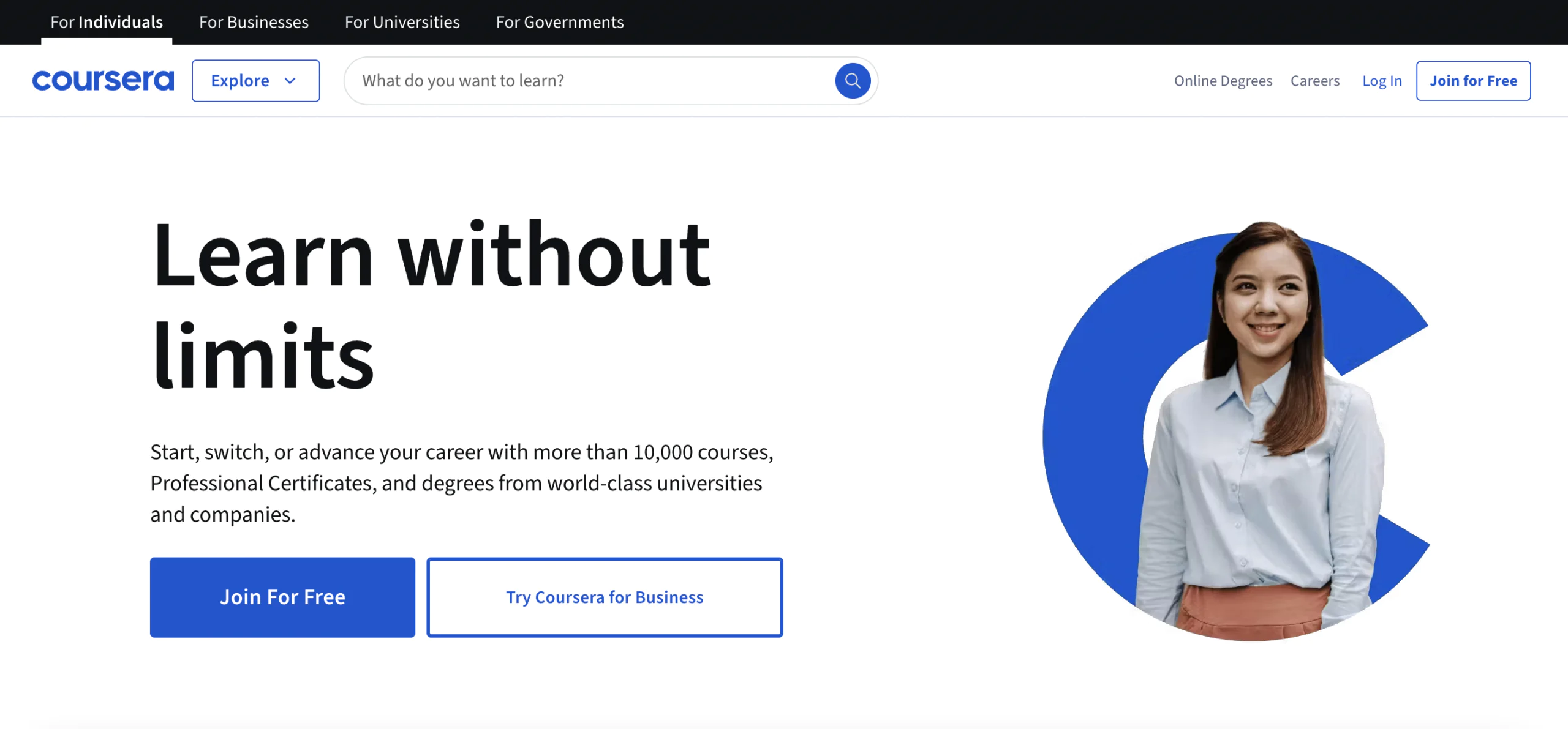
Task: Click the Log In link
Action: [1382, 81]
